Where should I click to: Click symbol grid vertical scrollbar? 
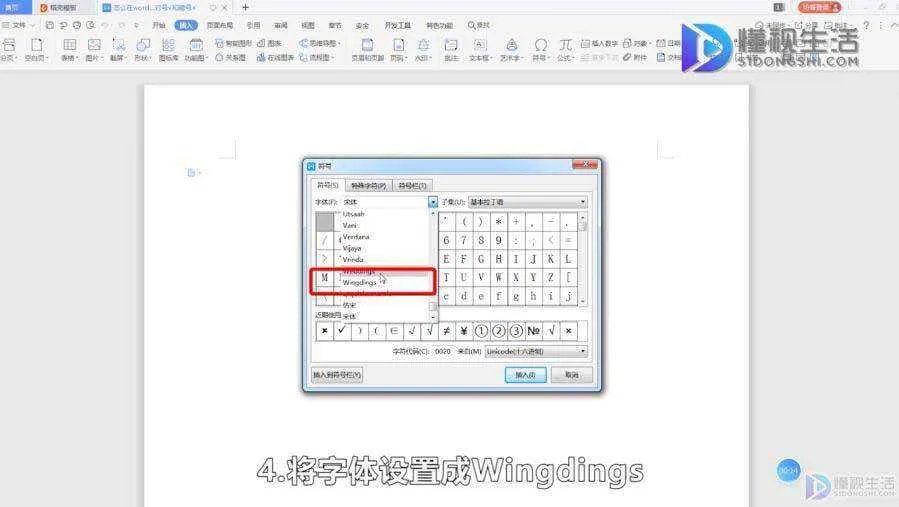click(x=583, y=258)
